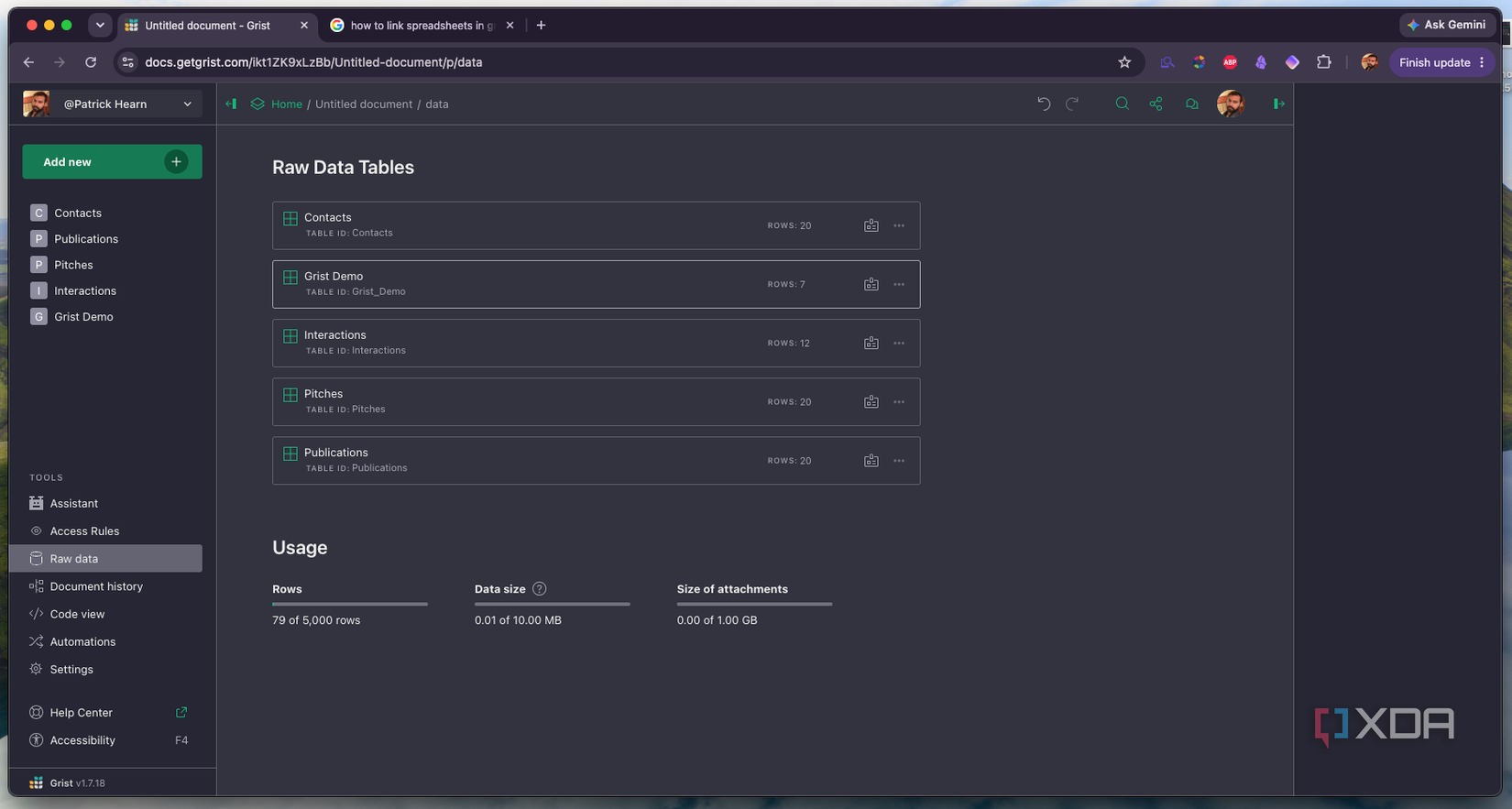The image size is (1512, 809).
Task: Click the undo arrow icon
Action: pos(1044,104)
